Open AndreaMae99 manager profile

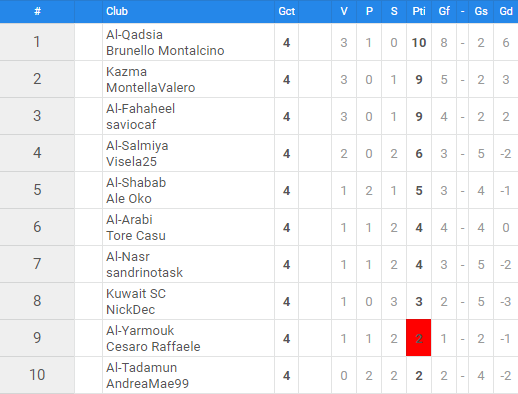click(x=147, y=384)
